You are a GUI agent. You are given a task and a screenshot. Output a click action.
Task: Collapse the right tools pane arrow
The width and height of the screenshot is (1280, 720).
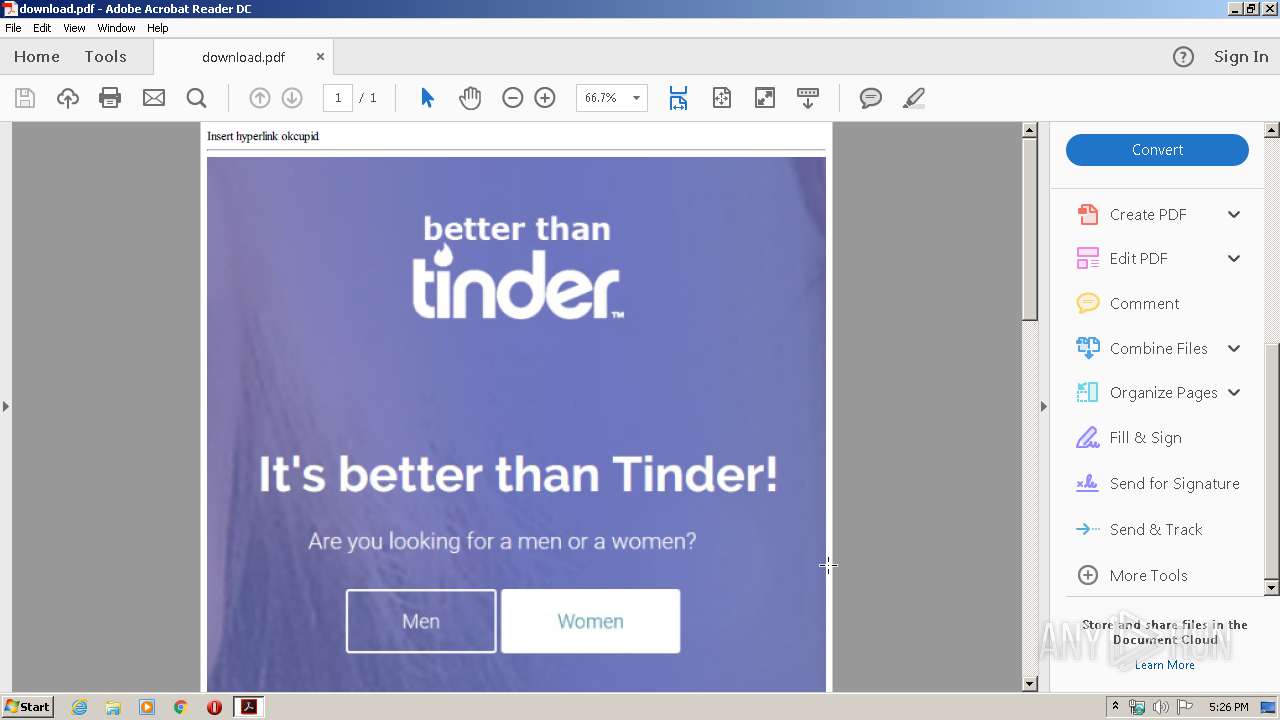[1044, 406]
